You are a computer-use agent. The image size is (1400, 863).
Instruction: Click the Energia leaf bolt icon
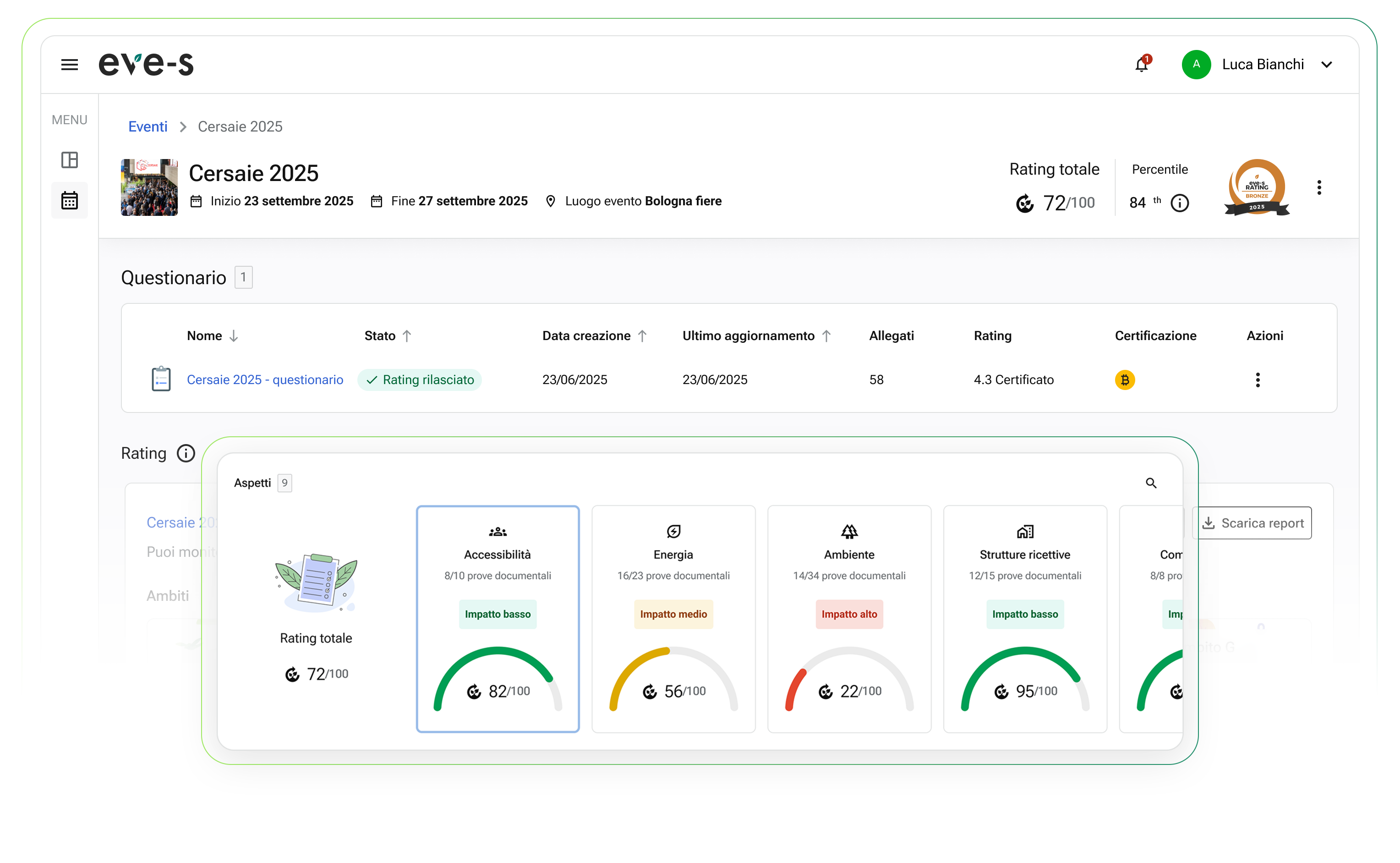[673, 531]
